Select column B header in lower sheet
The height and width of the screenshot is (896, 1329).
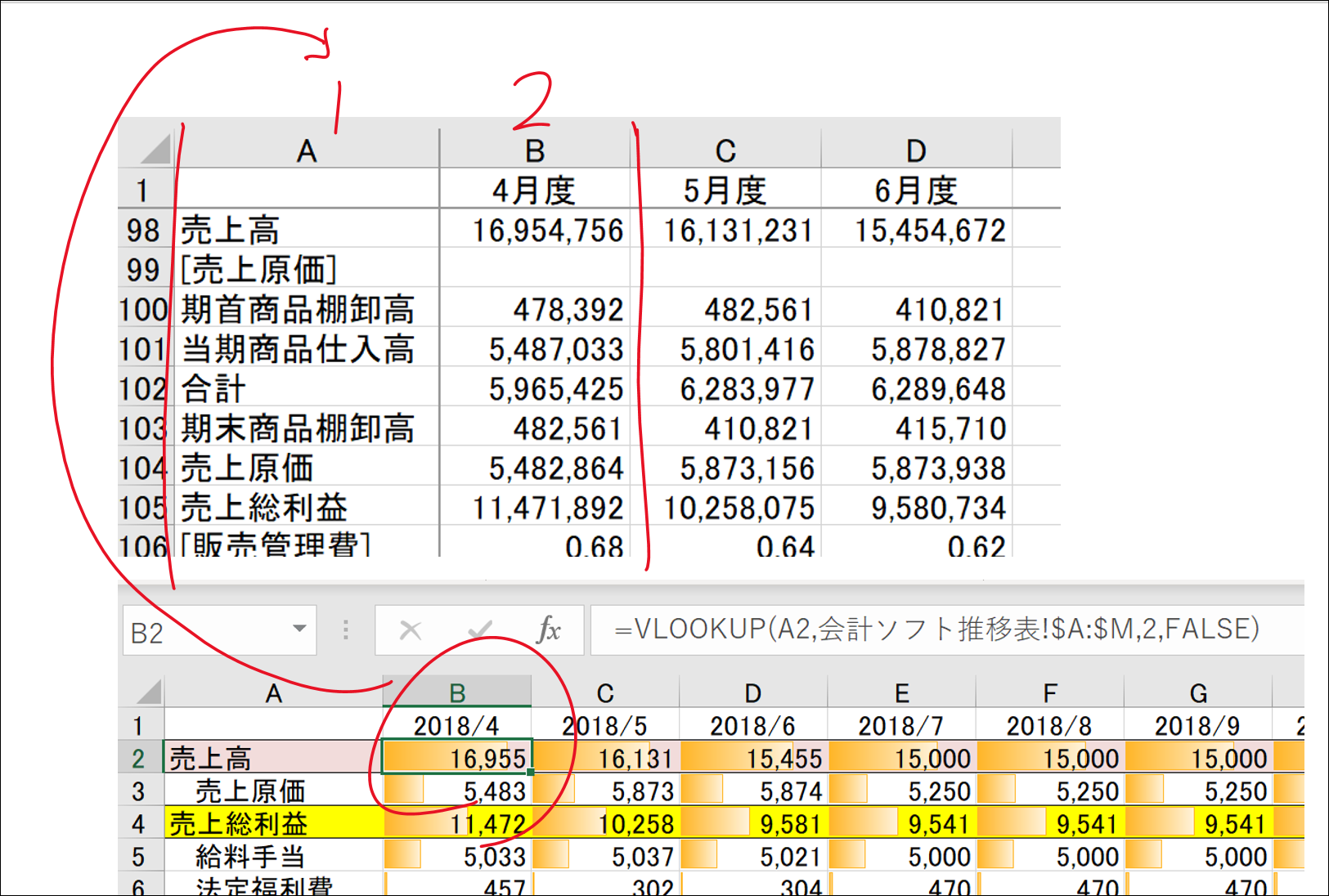[x=457, y=692]
